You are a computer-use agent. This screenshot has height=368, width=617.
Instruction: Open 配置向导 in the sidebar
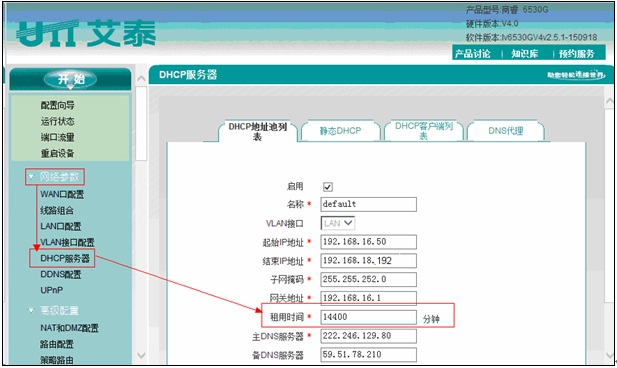pos(57,105)
